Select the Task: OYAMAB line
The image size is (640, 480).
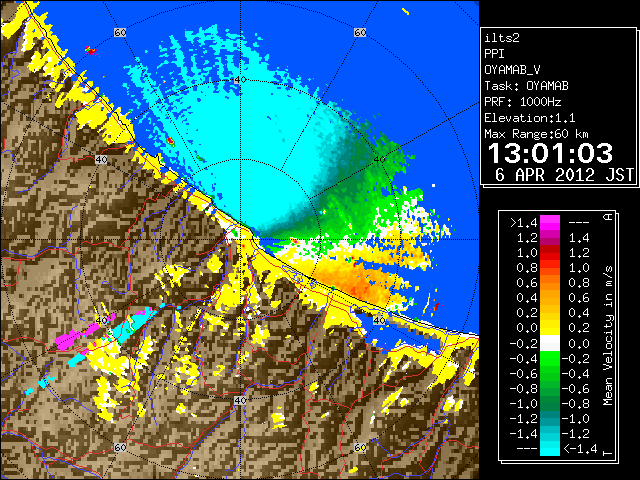527,86
